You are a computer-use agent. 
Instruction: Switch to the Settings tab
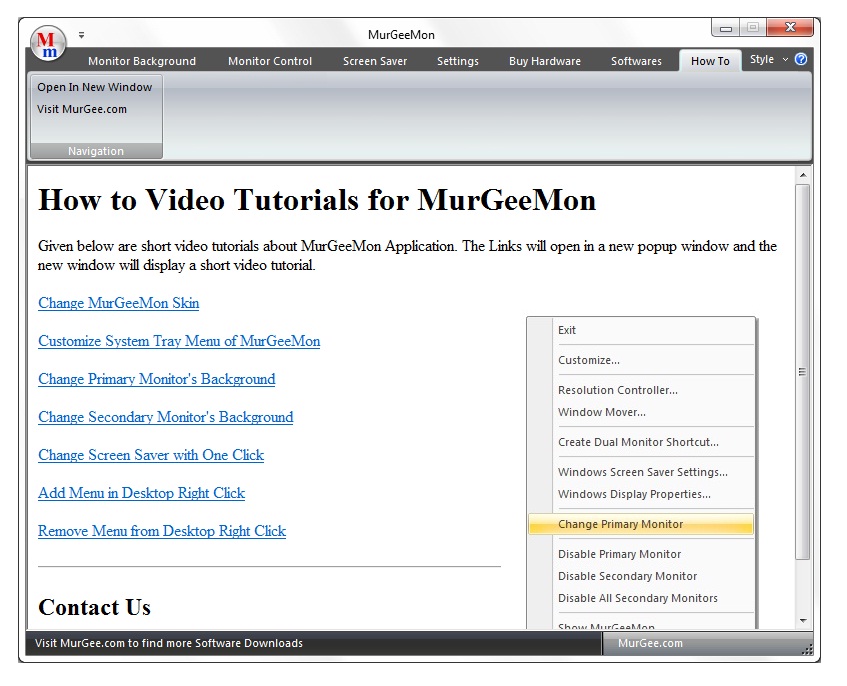(x=457, y=60)
